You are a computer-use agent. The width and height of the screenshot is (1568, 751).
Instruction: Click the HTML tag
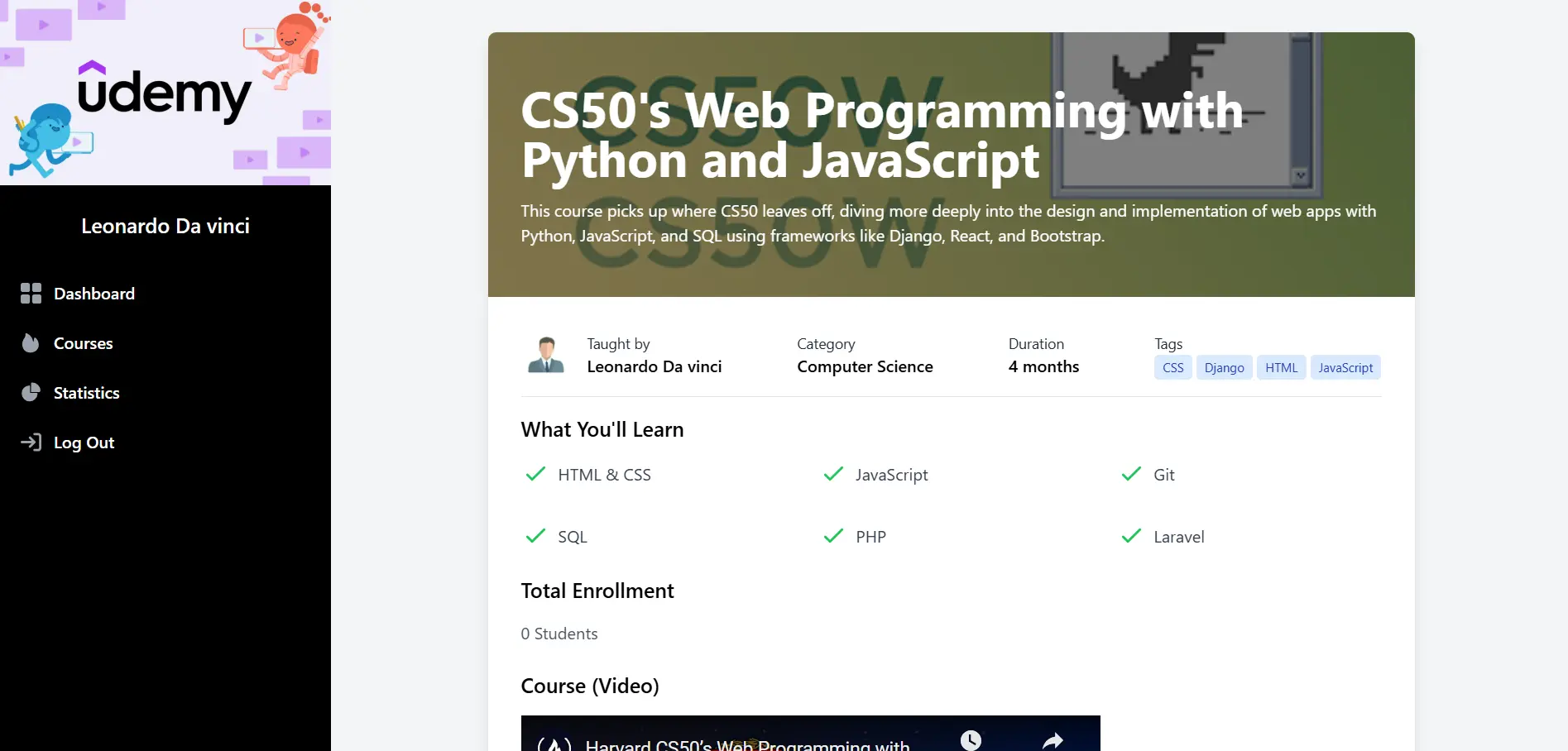pyautogui.click(x=1282, y=368)
